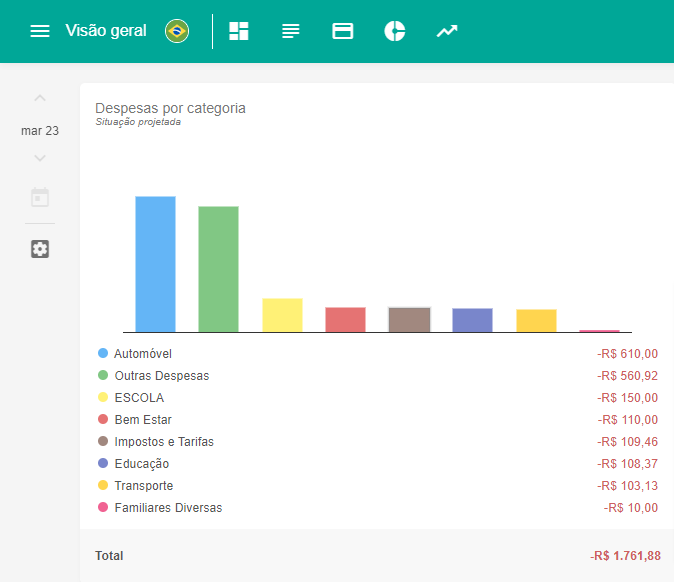Screen dimensions: 674x582
Task: Select the ESCOLA category legend entry
Action: 139,398
